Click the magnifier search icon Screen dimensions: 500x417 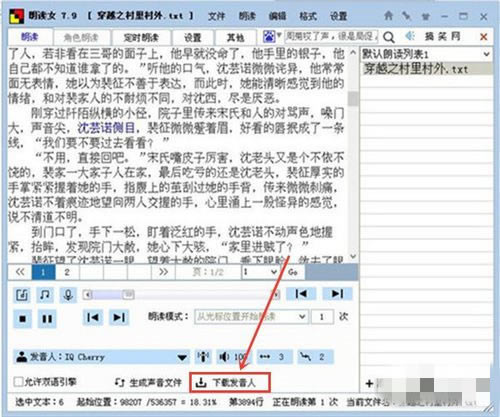pos(389,37)
